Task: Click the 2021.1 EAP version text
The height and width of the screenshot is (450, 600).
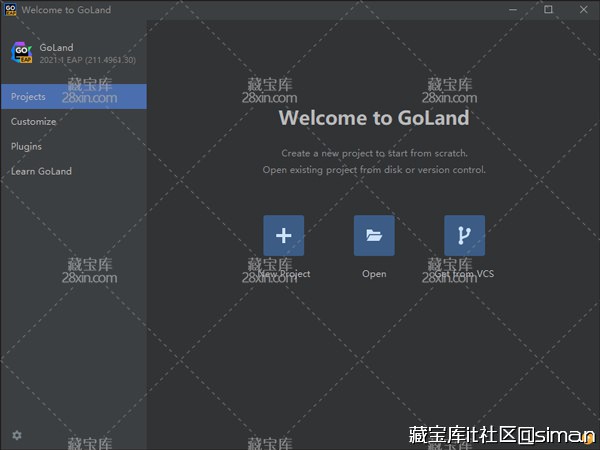Action: click(x=88, y=60)
